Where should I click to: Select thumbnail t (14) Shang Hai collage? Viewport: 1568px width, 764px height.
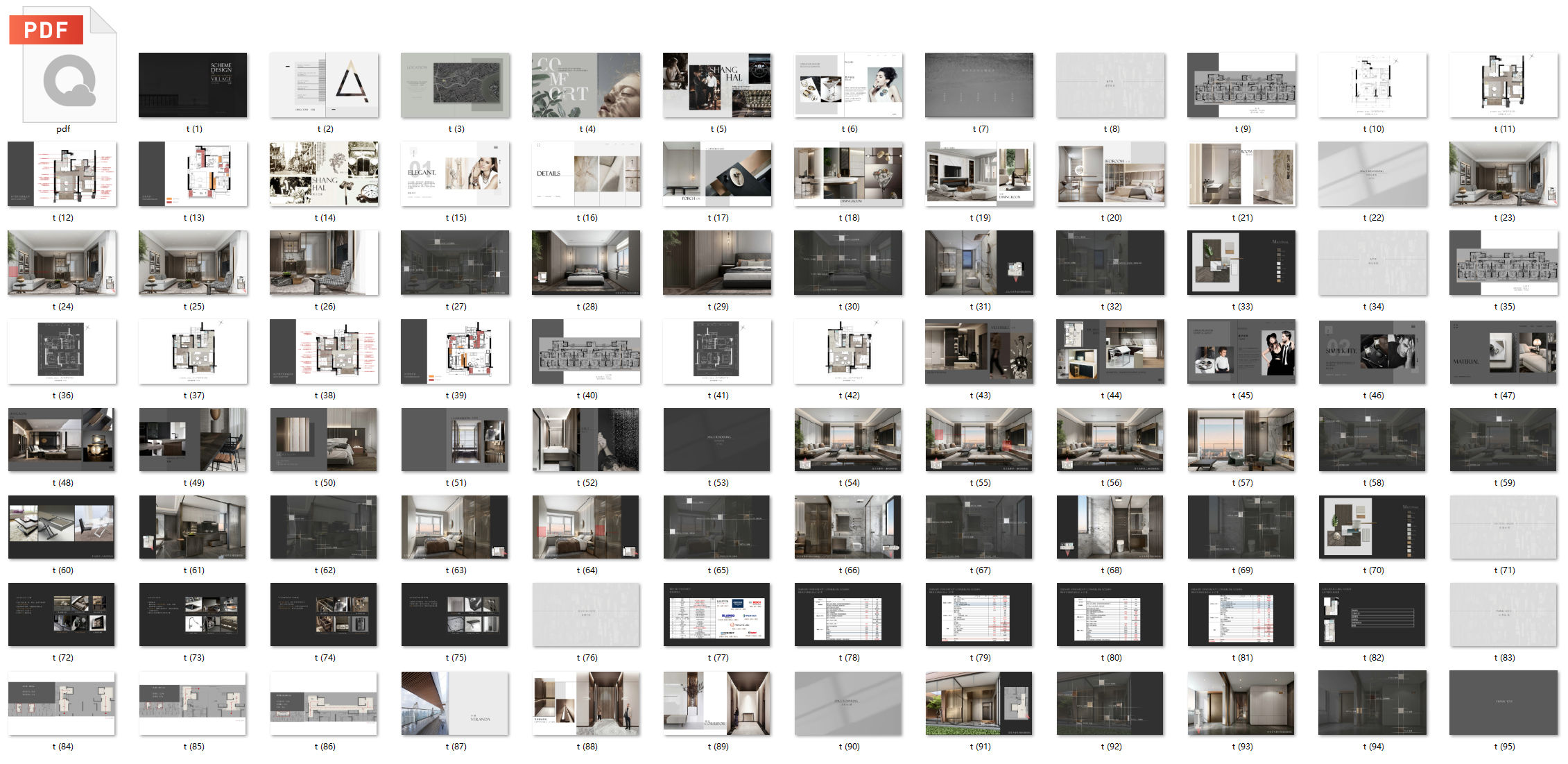(x=324, y=173)
